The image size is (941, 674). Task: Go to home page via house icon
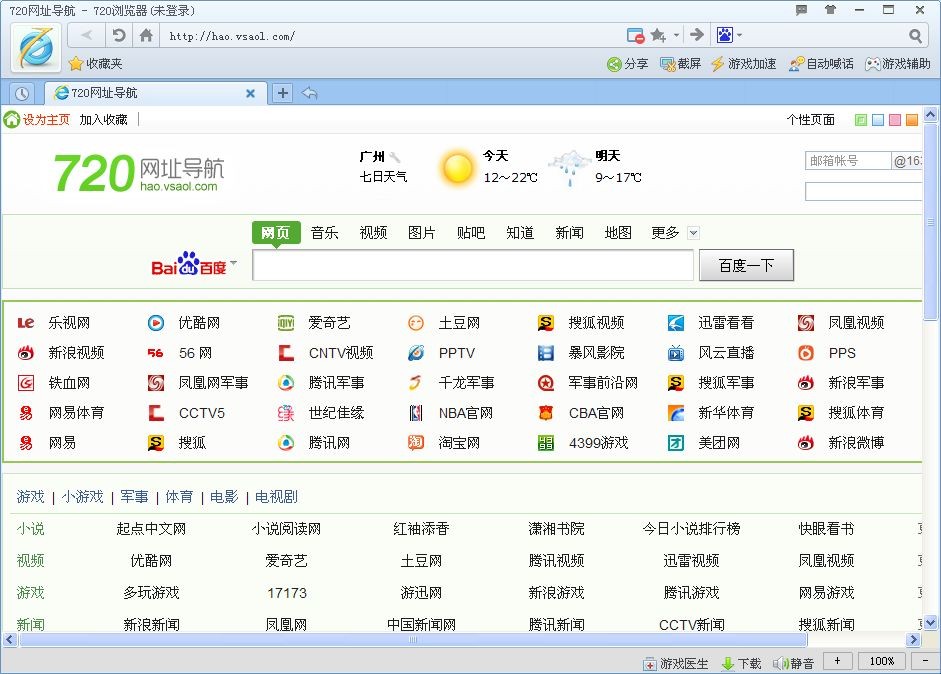point(146,35)
